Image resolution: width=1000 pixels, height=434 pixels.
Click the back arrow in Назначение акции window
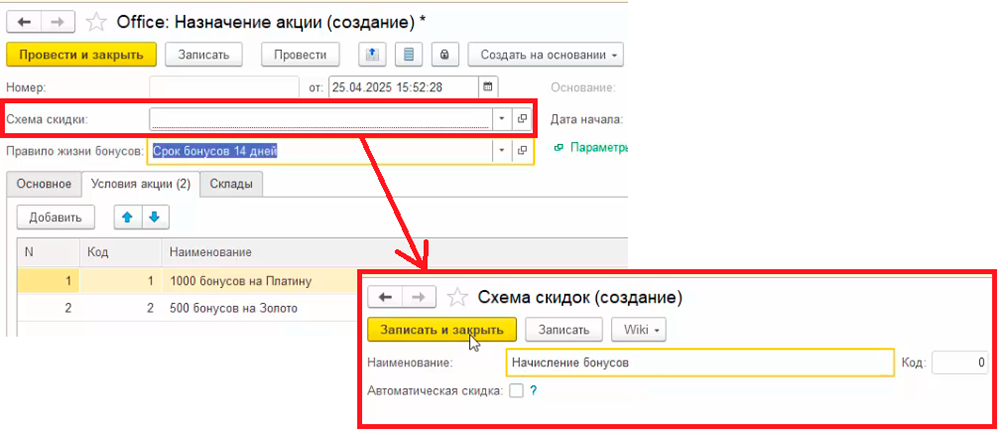pos(24,19)
